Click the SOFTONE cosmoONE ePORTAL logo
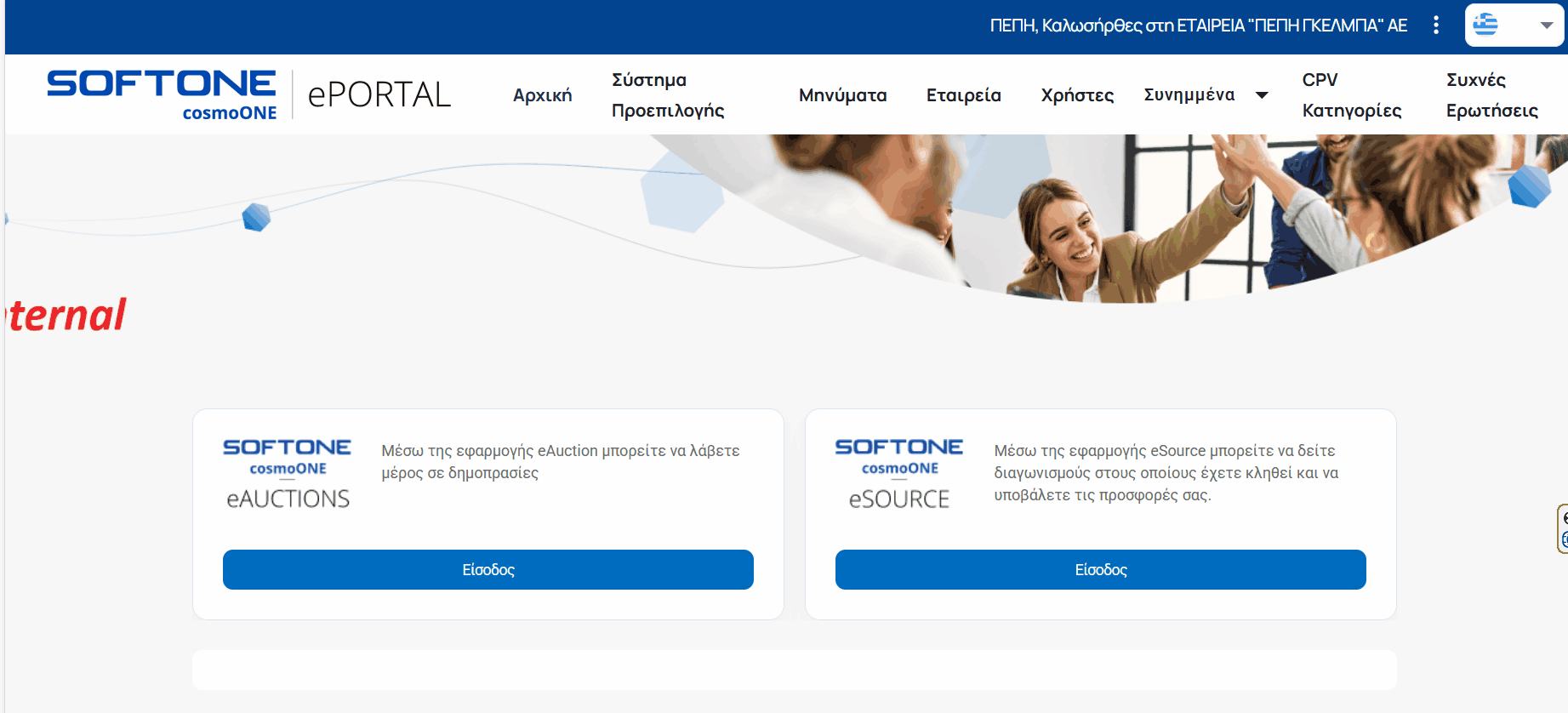Viewport: 1568px width, 713px height. point(248,94)
